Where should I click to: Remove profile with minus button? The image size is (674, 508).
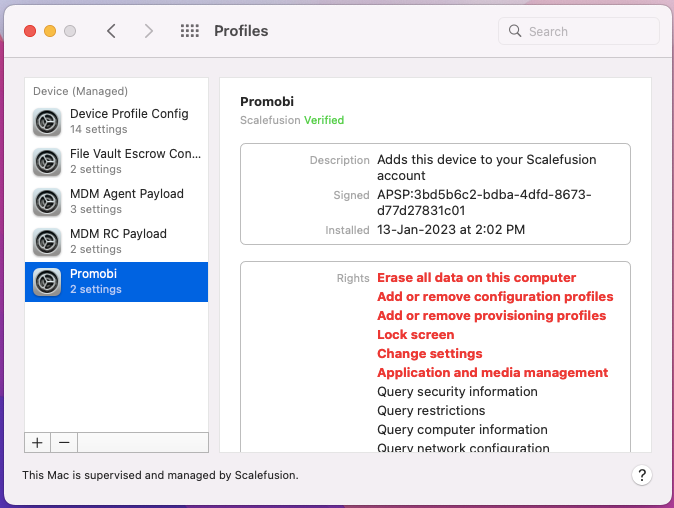pos(64,443)
